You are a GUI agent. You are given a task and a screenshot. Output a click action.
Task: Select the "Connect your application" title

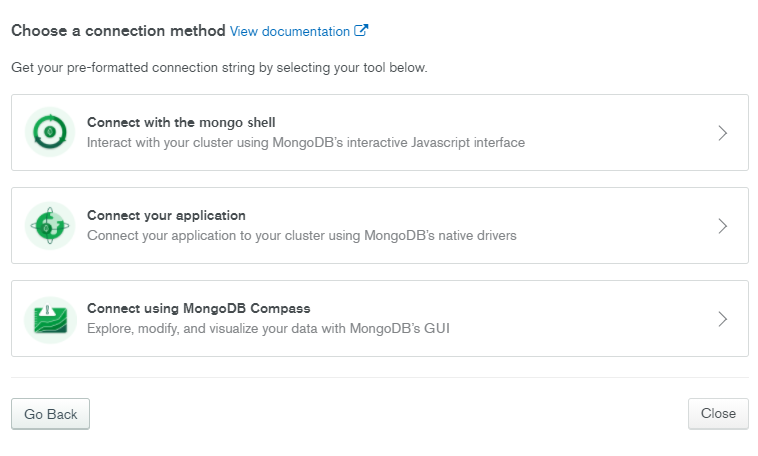click(166, 215)
